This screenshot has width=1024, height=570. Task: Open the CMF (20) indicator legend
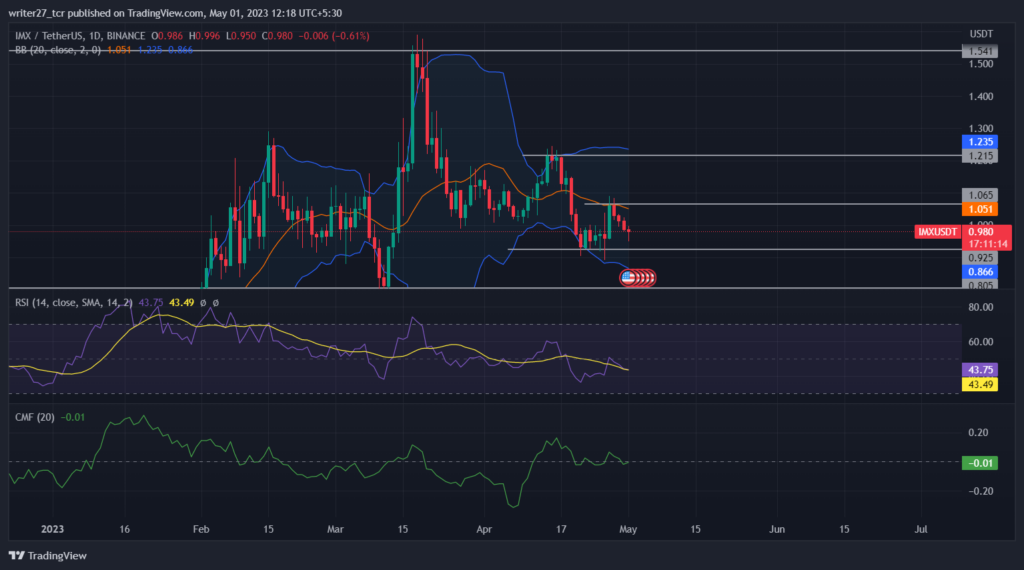point(35,417)
